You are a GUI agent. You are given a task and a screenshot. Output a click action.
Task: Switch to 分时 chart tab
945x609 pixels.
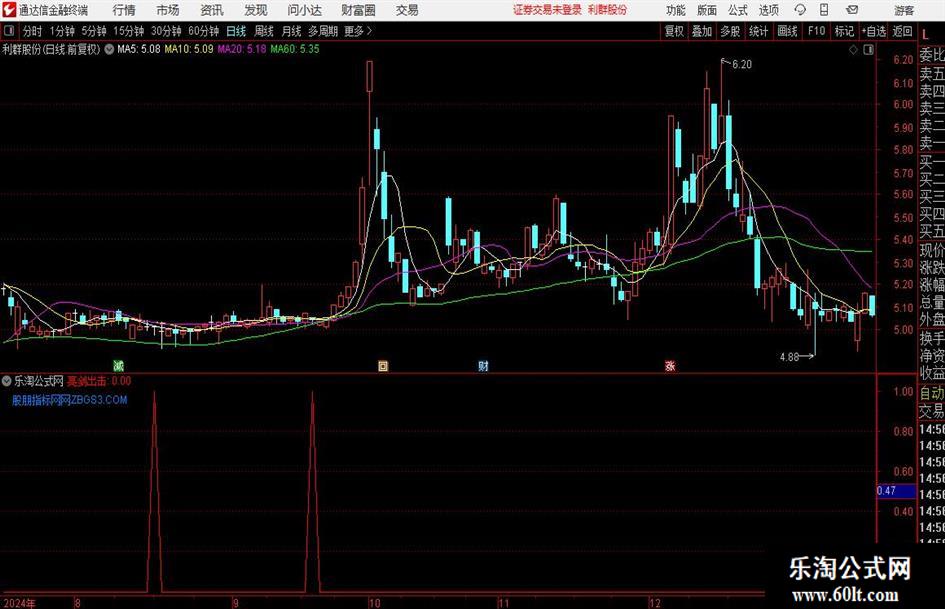click(33, 31)
